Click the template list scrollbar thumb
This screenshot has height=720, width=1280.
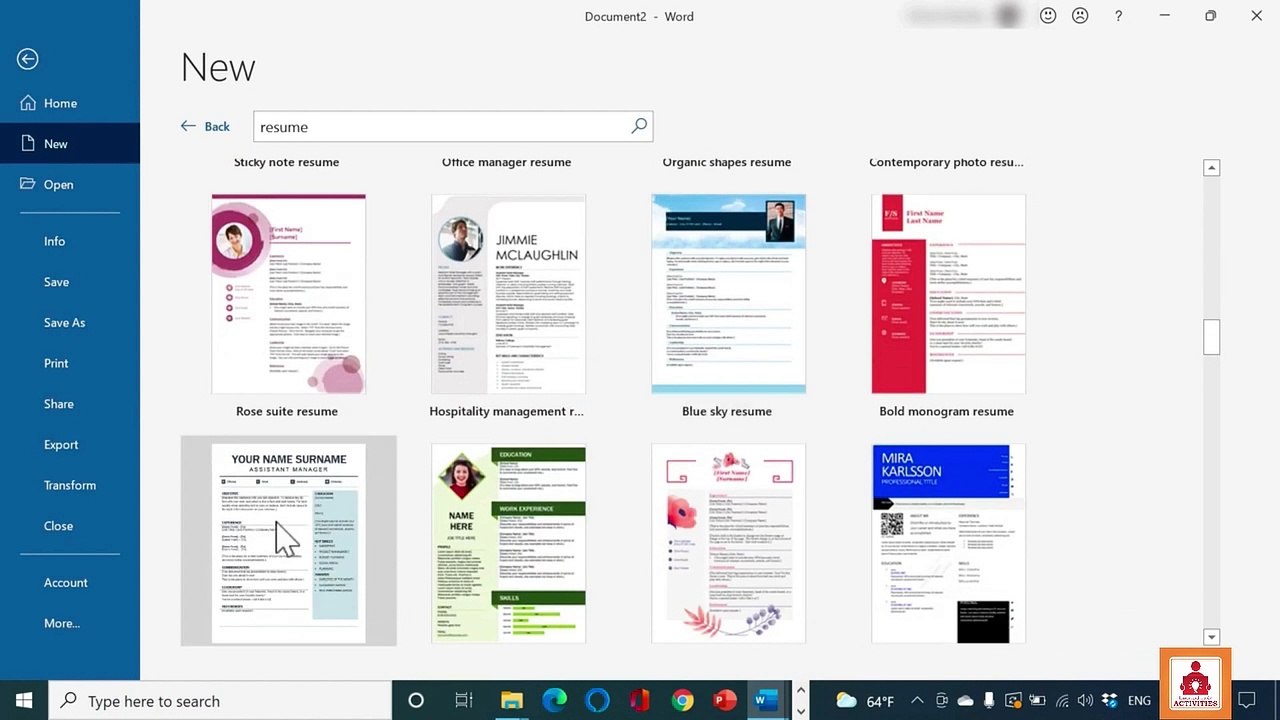[1211, 337]
